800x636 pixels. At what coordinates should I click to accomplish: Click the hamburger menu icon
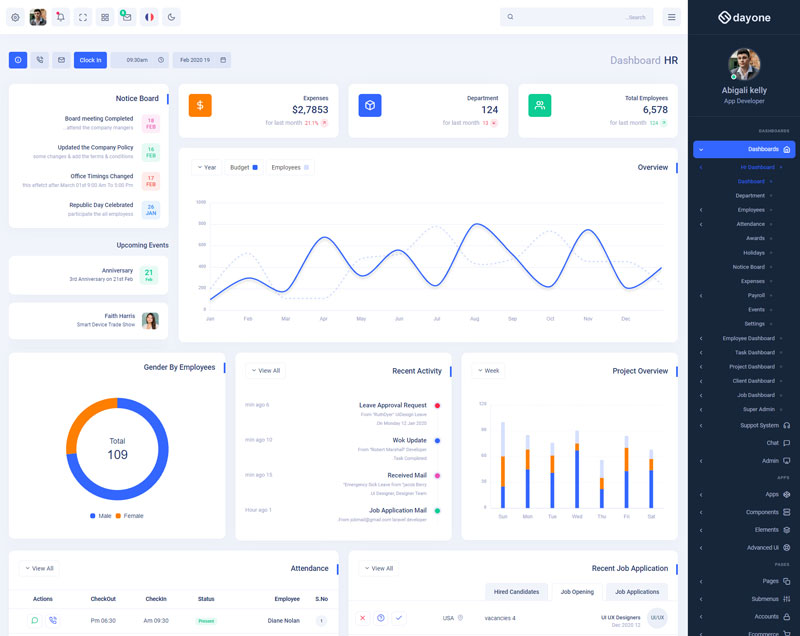(x=671, y=17)
